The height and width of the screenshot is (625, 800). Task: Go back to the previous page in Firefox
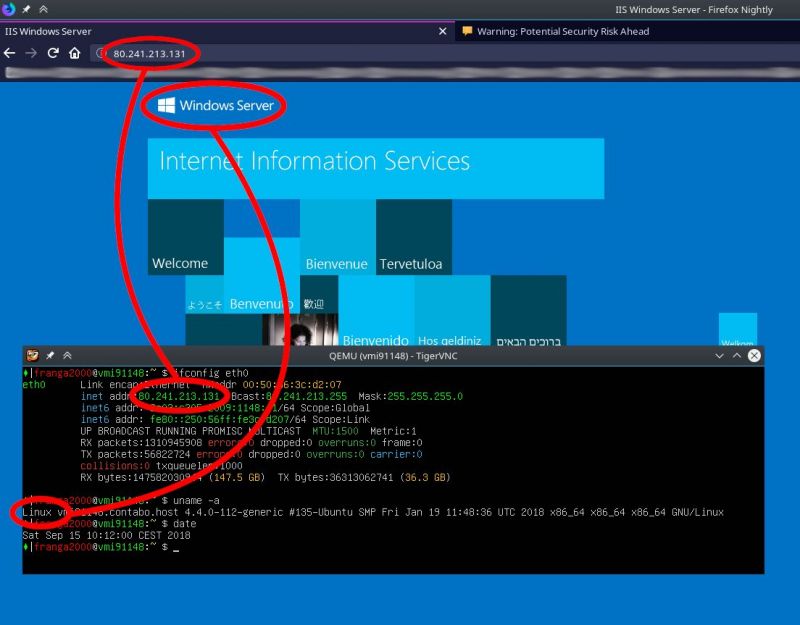tap(9, 53)
